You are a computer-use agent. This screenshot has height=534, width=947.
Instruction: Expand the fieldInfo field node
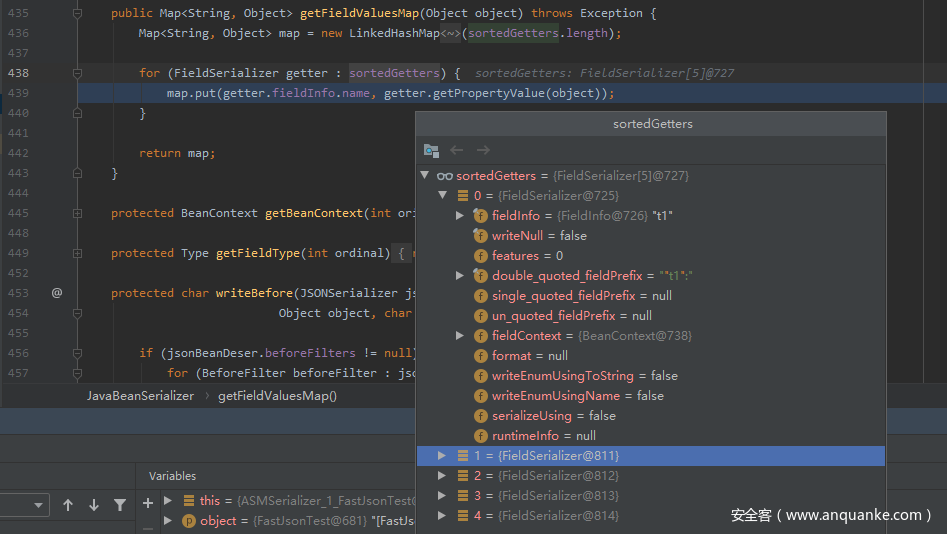(459, 216)
